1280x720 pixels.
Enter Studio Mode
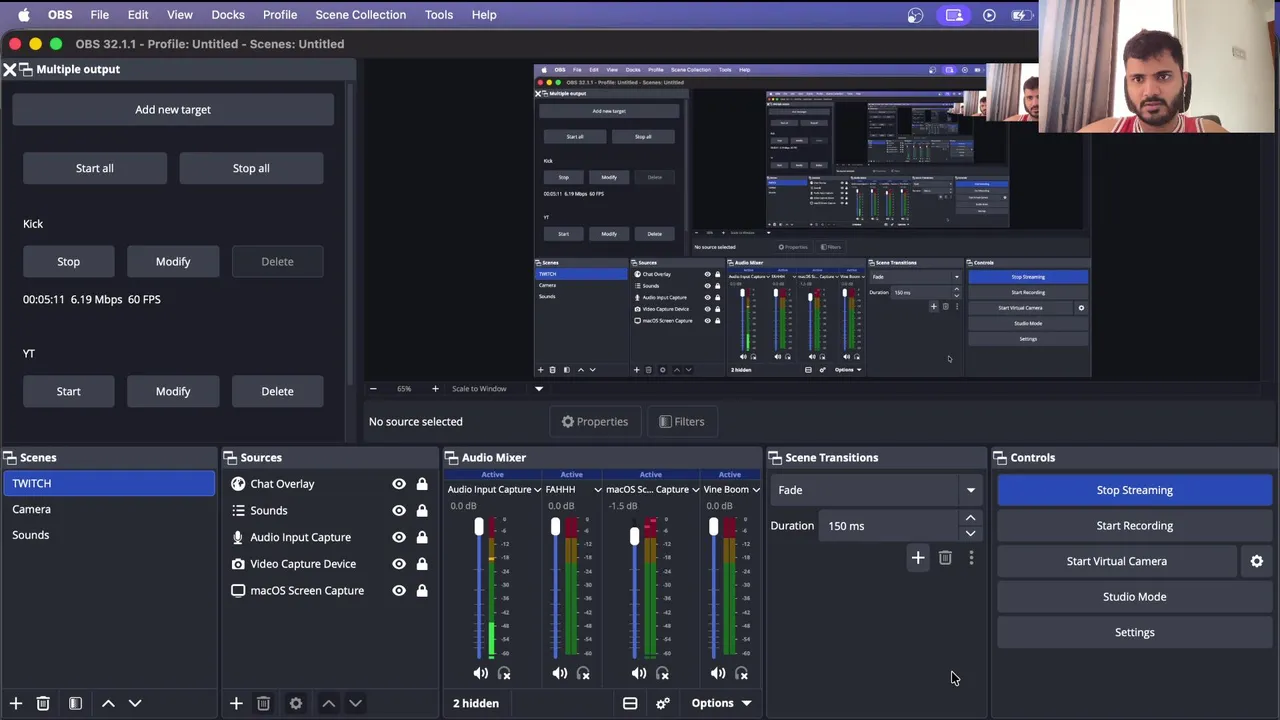coord(1134,597)
